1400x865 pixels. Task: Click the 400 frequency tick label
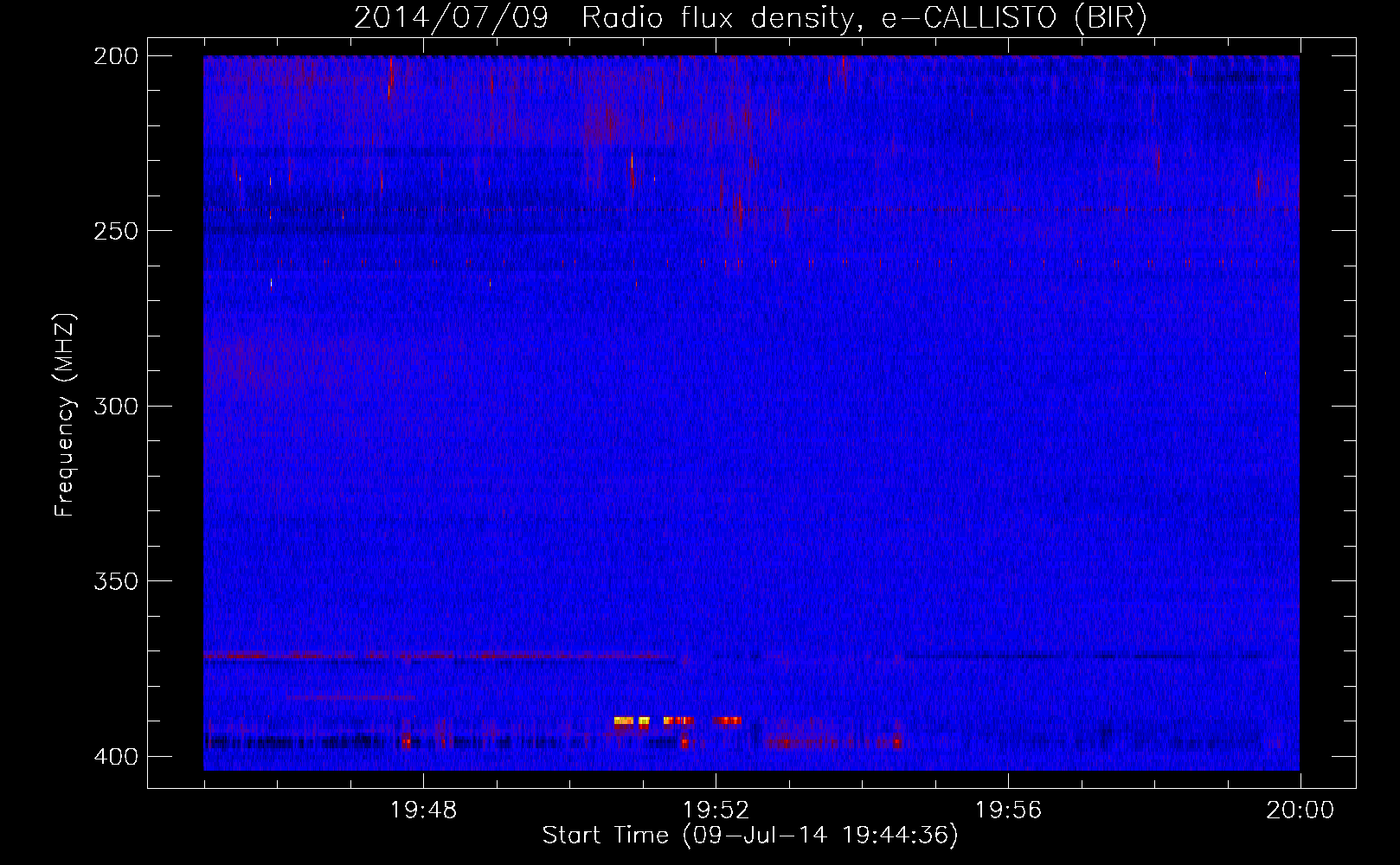[116, 757]
